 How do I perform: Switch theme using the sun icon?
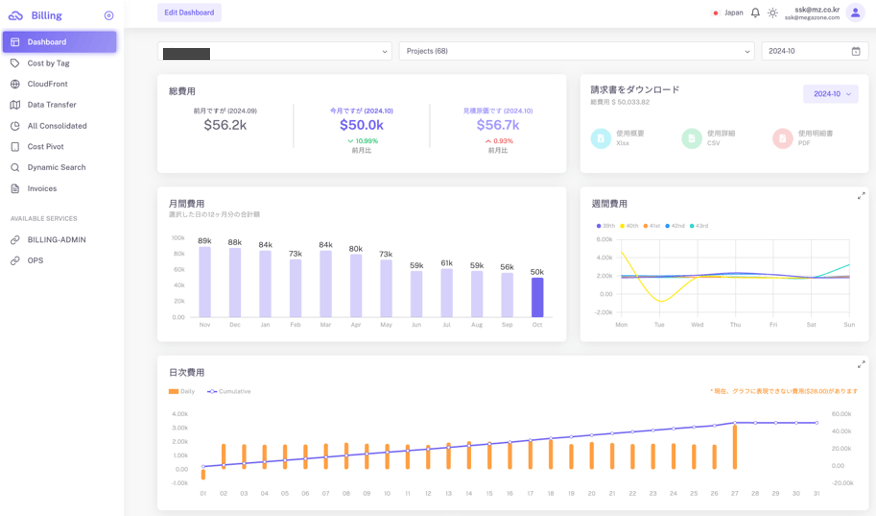[x=773, y=12]
